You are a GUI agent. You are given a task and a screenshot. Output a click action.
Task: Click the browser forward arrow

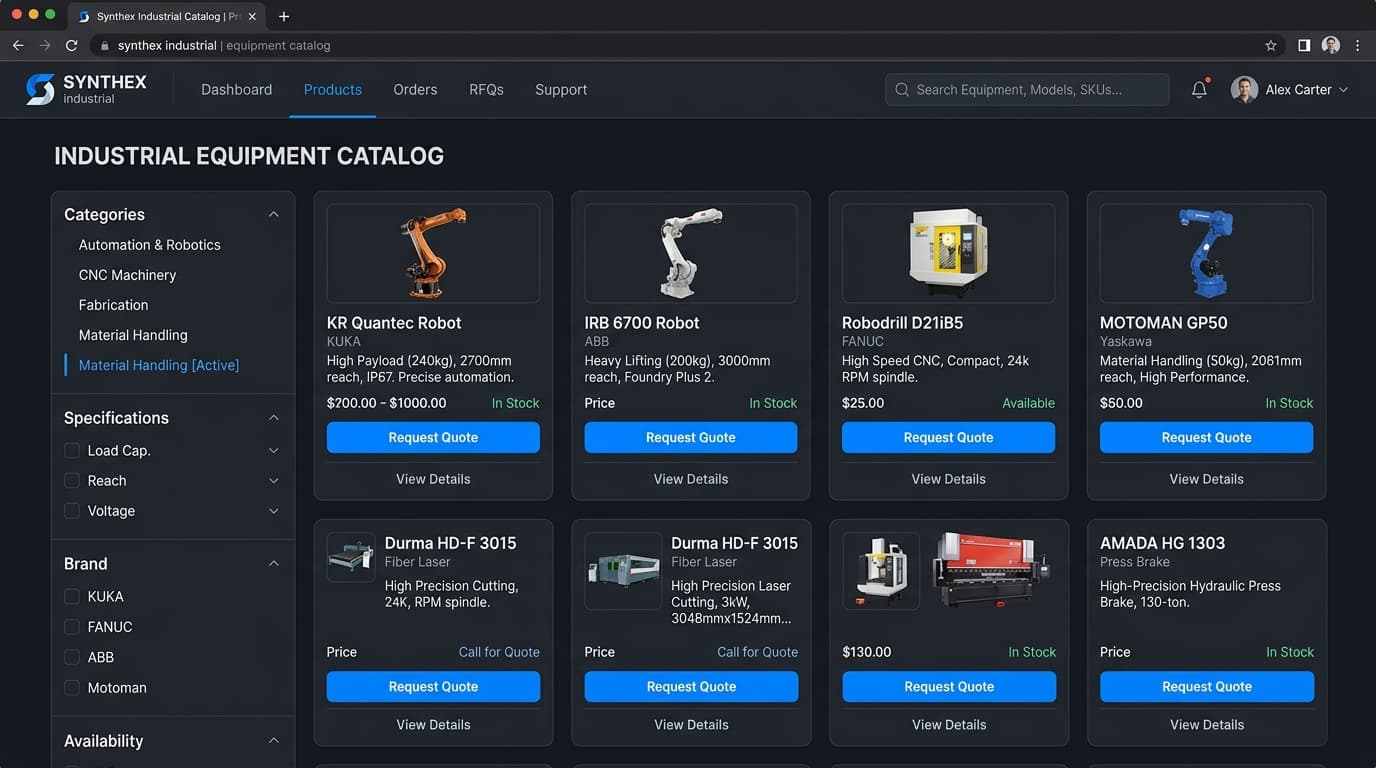[45, 45]
